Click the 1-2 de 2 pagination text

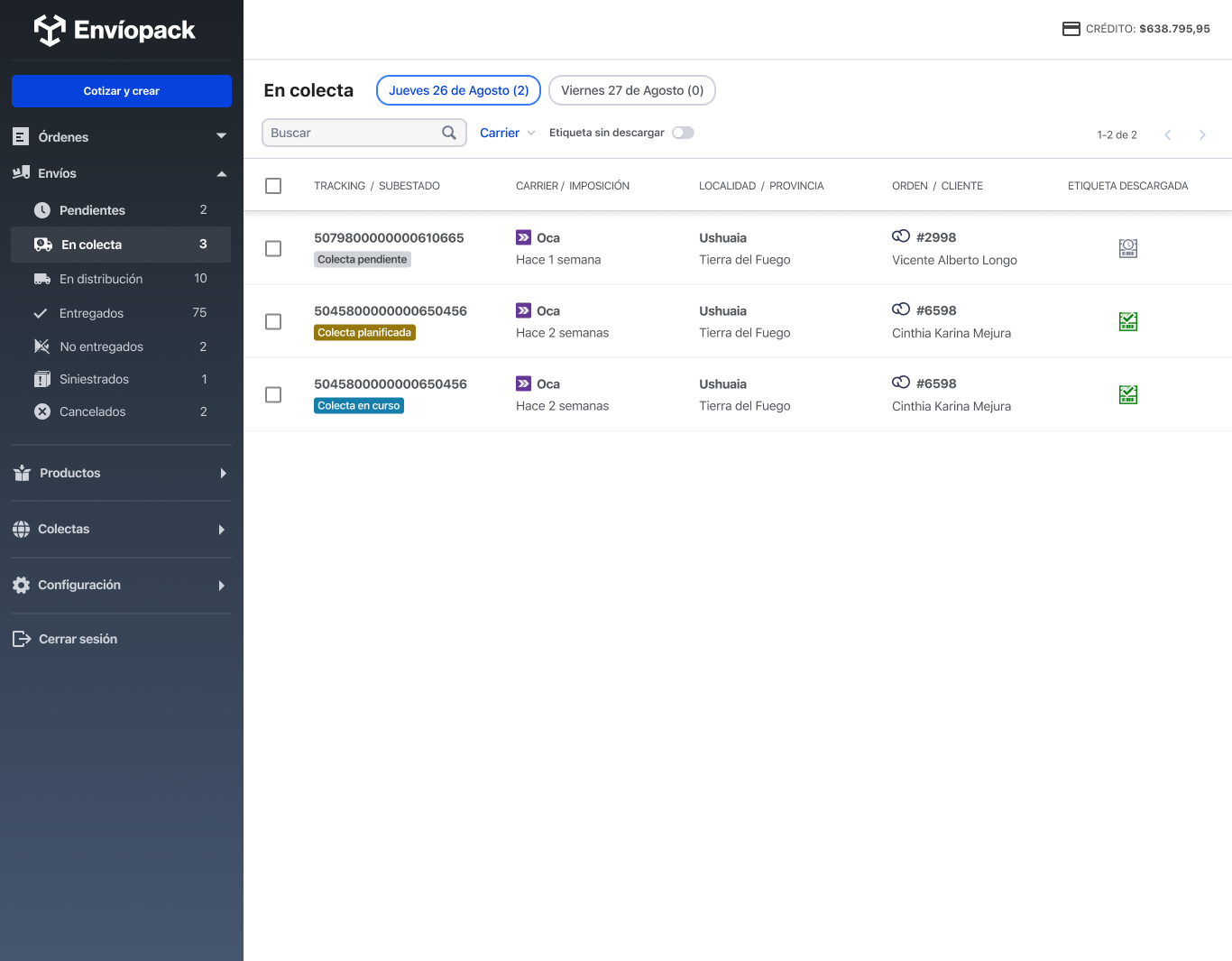(1117, 134)
